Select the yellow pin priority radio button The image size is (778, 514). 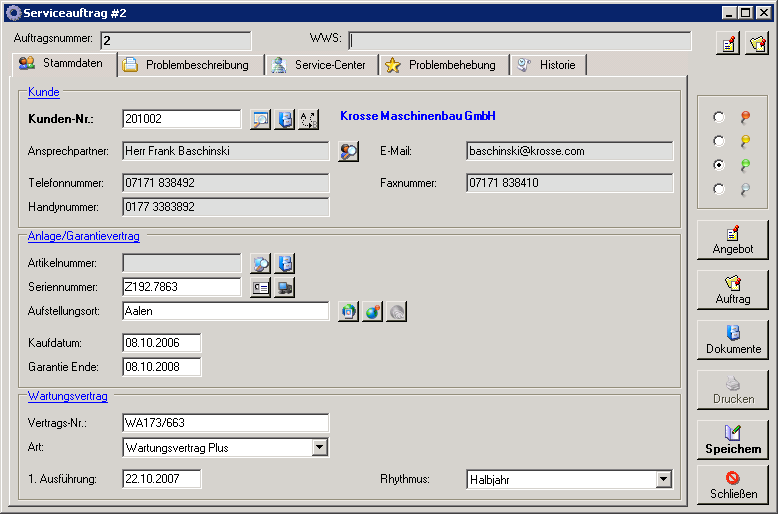[x=718, y=141]
